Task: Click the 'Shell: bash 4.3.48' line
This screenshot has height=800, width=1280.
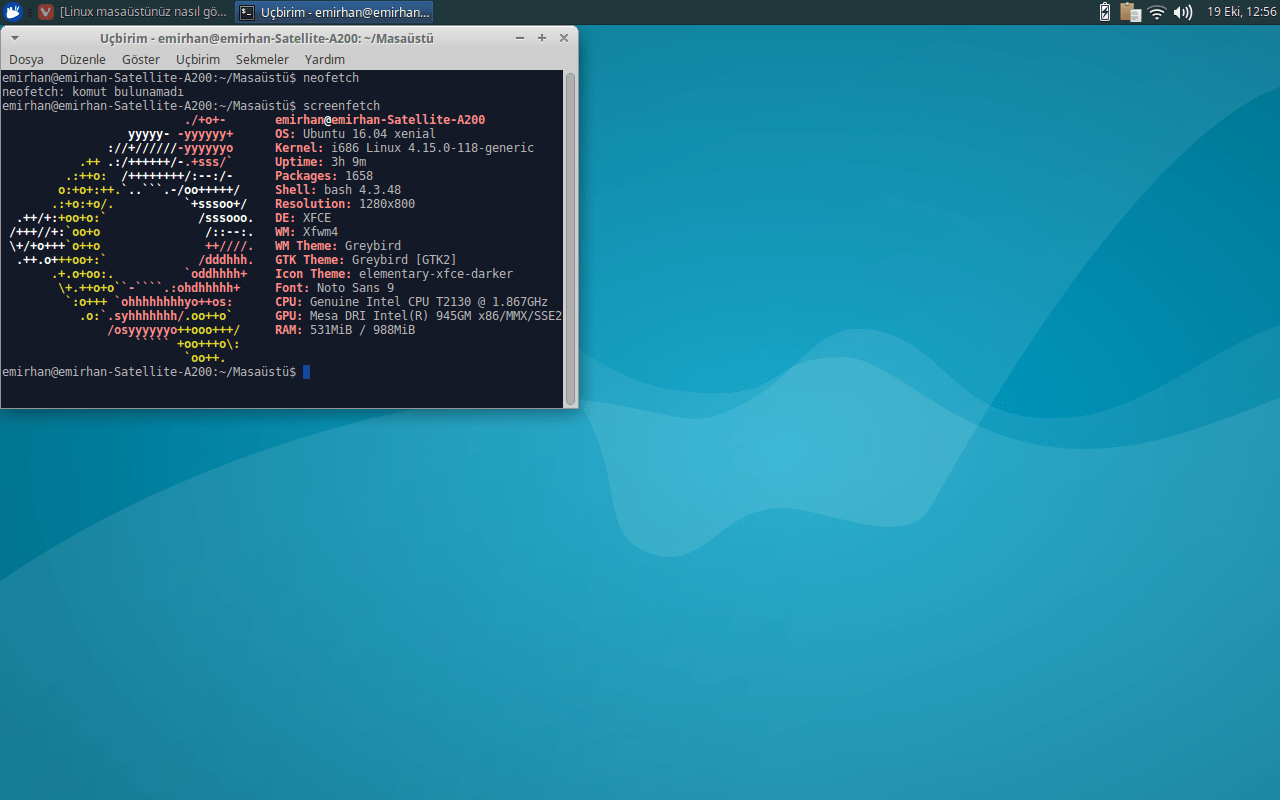Action: [338, 190]
